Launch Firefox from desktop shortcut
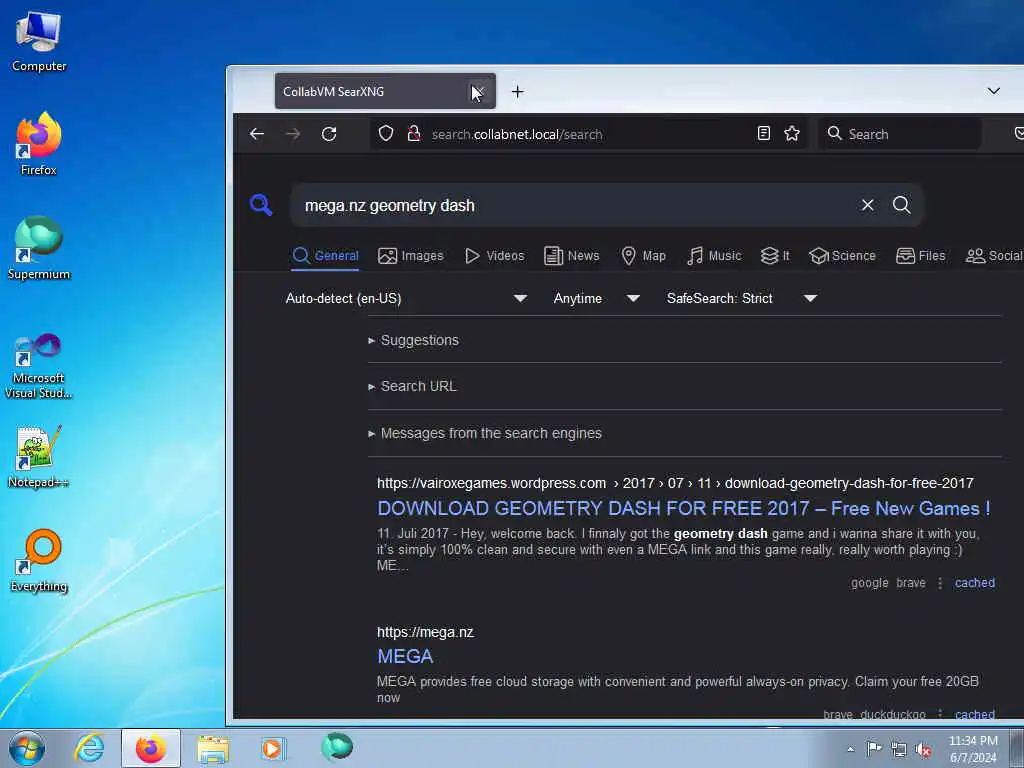The width and height of the screenshot is (1024, 768). point(39,144)
